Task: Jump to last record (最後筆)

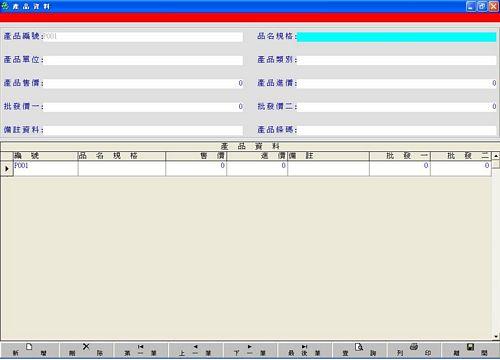Action: (x=304, y=350)
